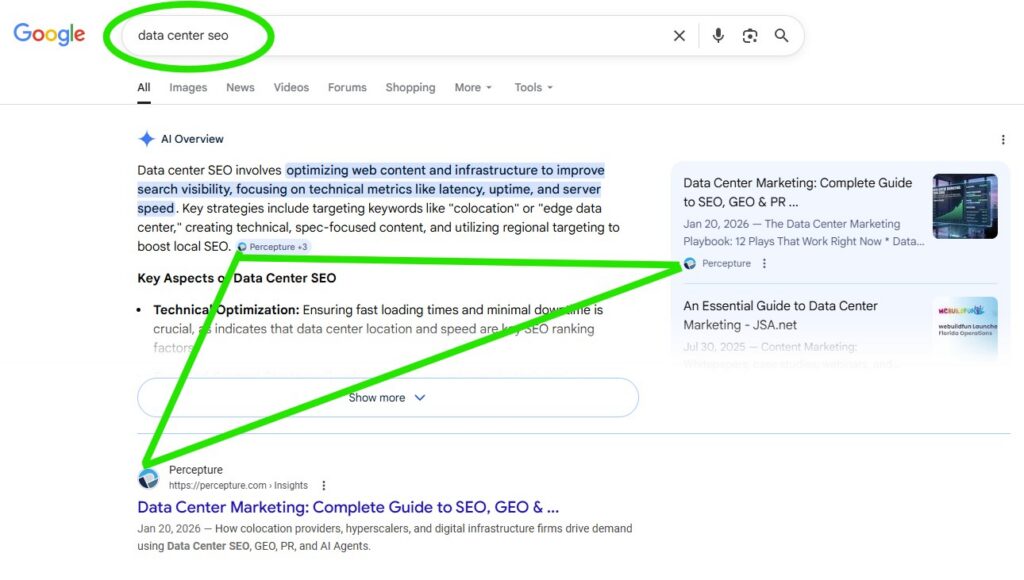Viewport: 1024px width, 580px height.
Task: Click Percepture favicon in source card
Action: 690,263
